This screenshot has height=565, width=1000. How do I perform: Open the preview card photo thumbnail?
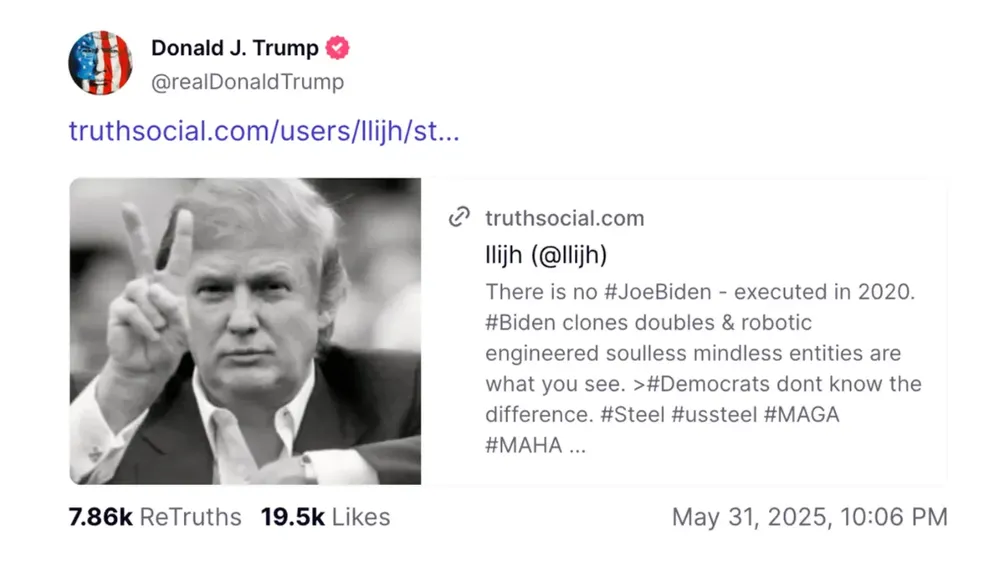[245, 331]
